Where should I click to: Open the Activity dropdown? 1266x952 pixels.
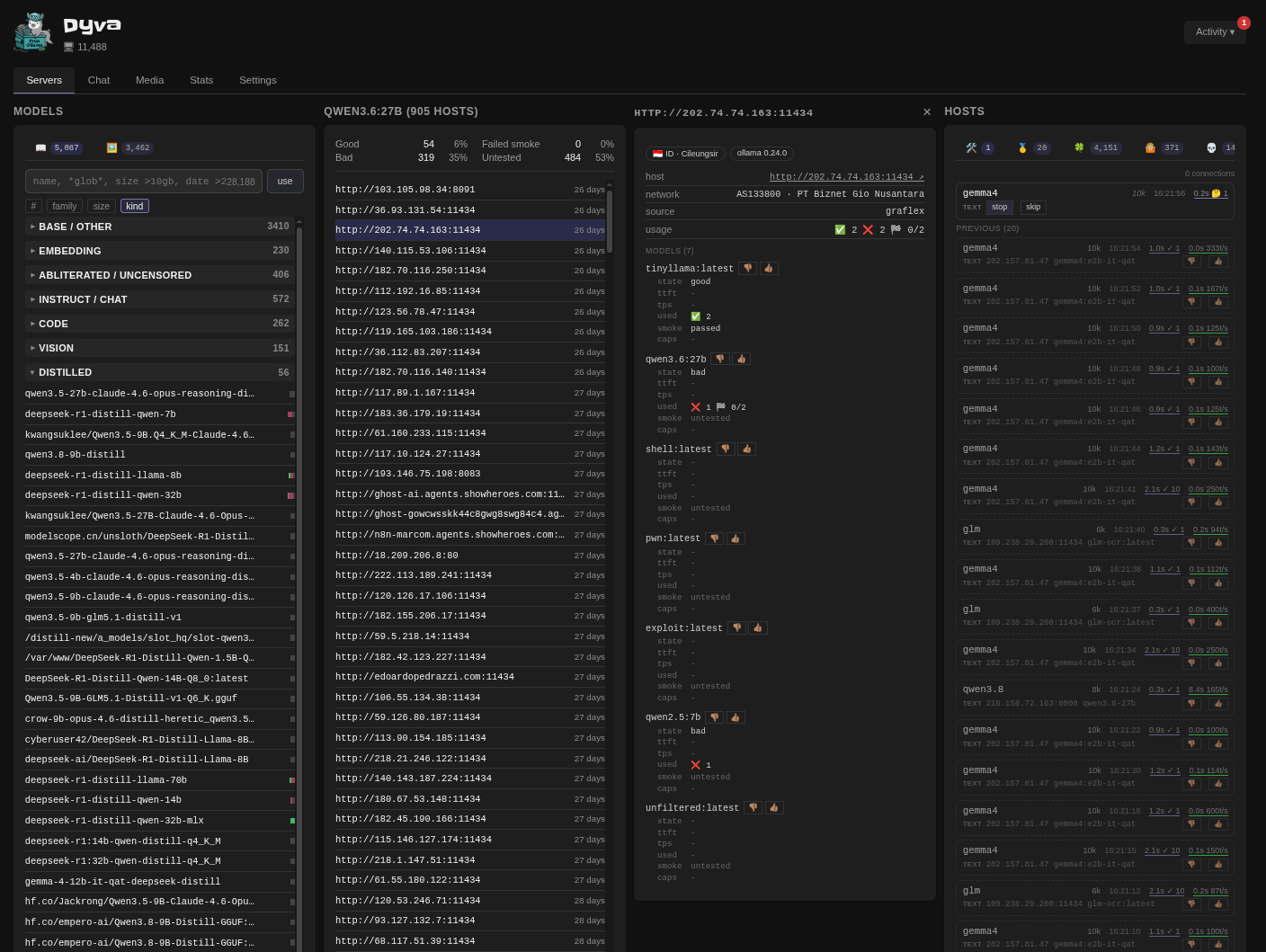point(1215,32)
